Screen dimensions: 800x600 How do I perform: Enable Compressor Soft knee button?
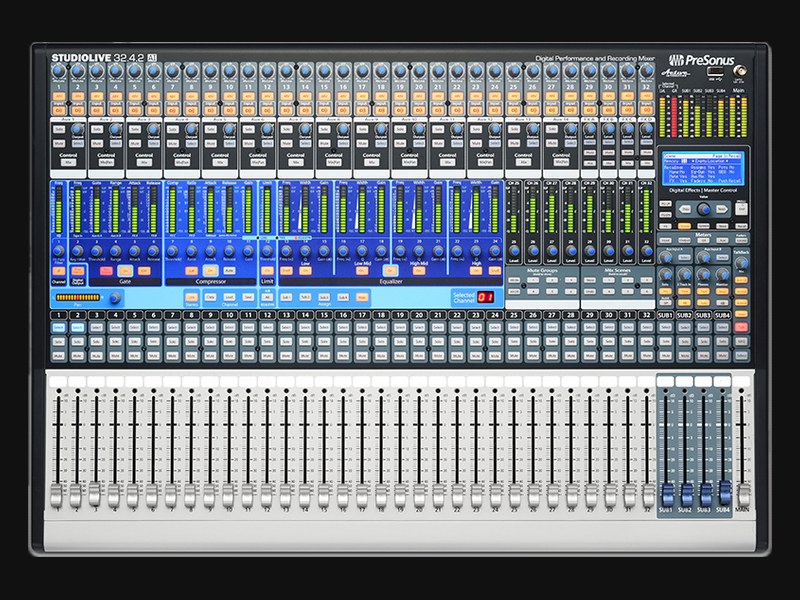point(191,271)
